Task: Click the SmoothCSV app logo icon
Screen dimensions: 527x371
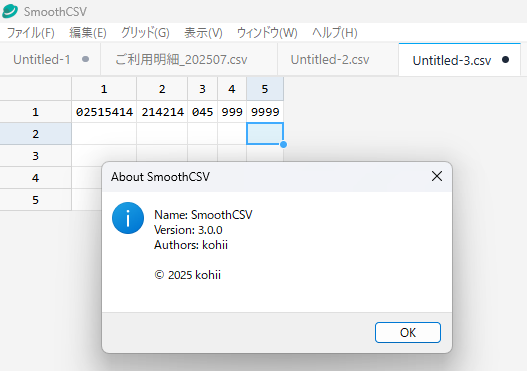Action: (10, 11)
